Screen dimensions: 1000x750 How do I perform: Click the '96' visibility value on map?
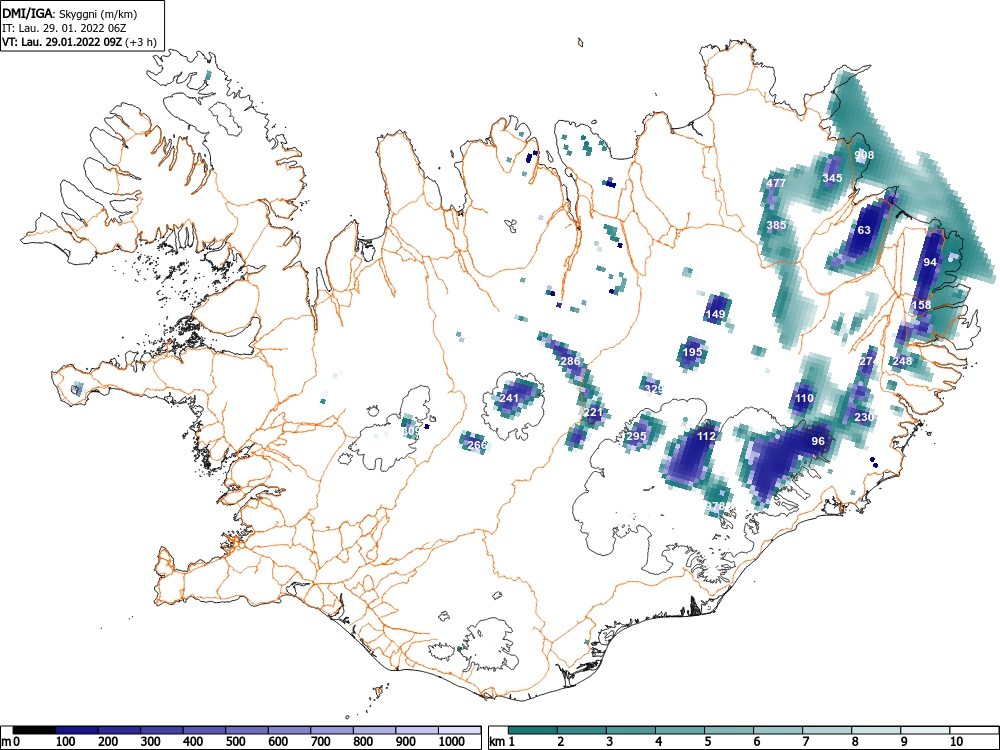coord(818,441)
